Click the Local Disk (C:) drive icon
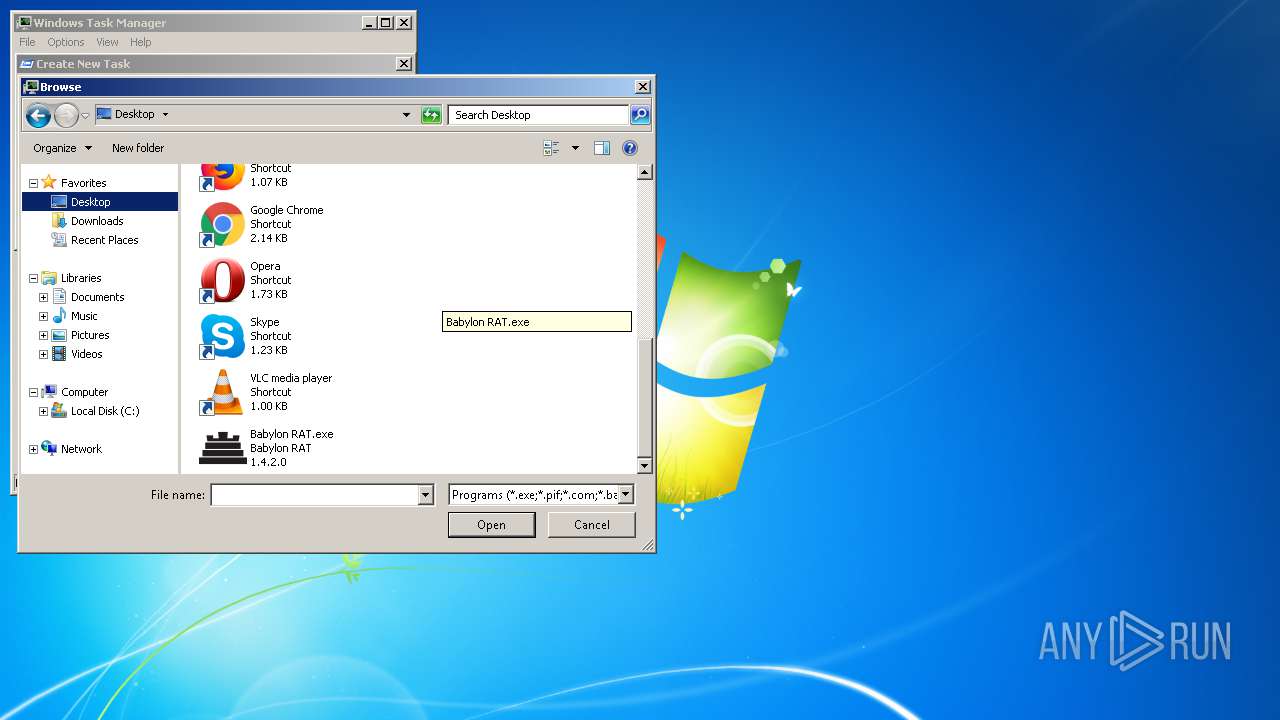Image resolution: width=1280 pixels, height=720 pixels. click(59, 411)
